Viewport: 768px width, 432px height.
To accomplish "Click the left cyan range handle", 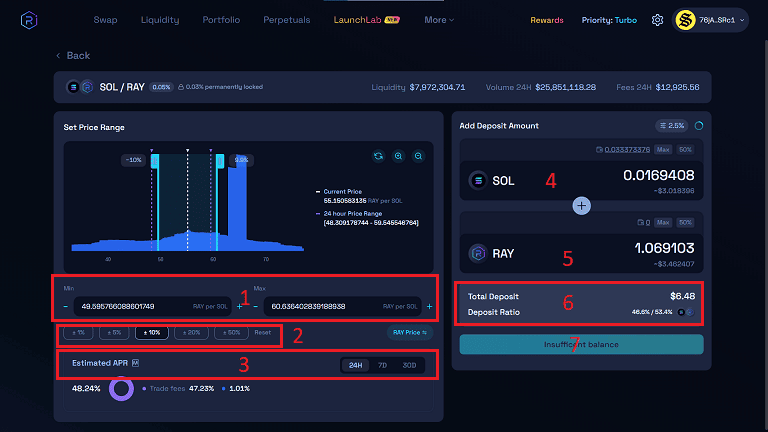I will point(155,161).
